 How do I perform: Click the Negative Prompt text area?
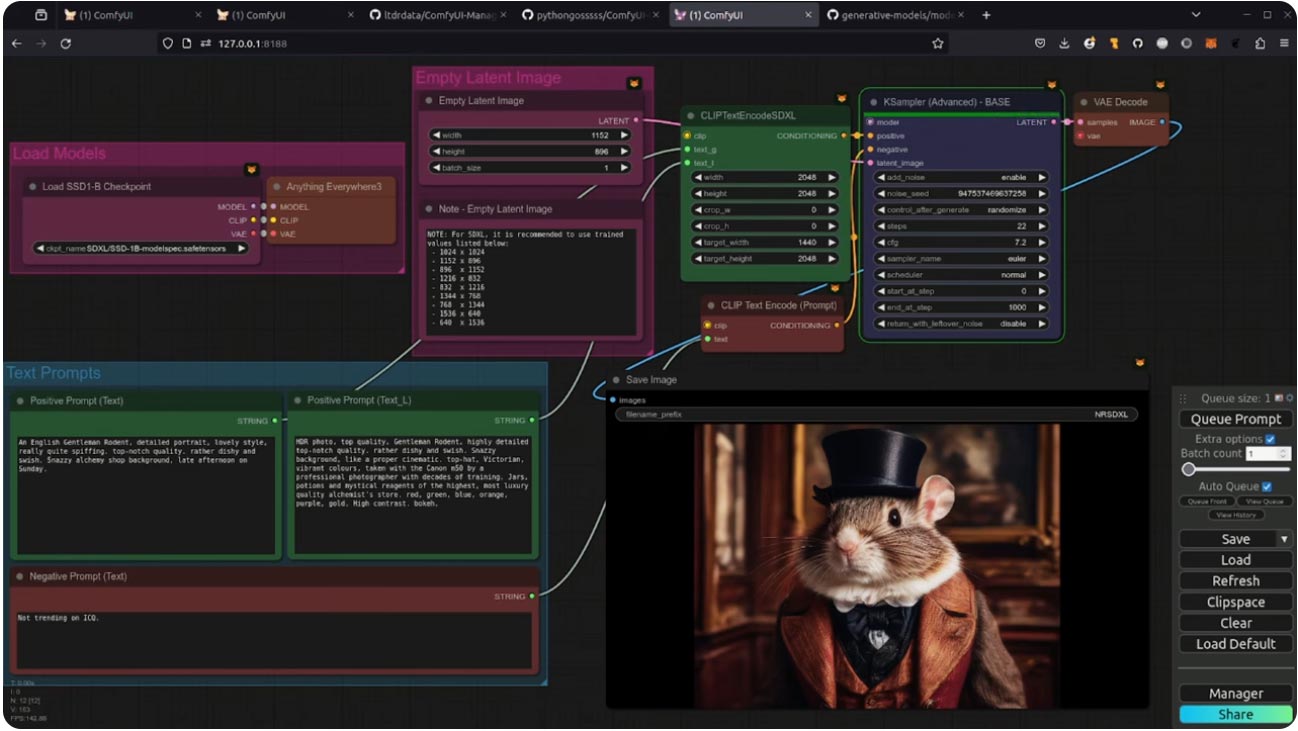[x=274, y=639]
